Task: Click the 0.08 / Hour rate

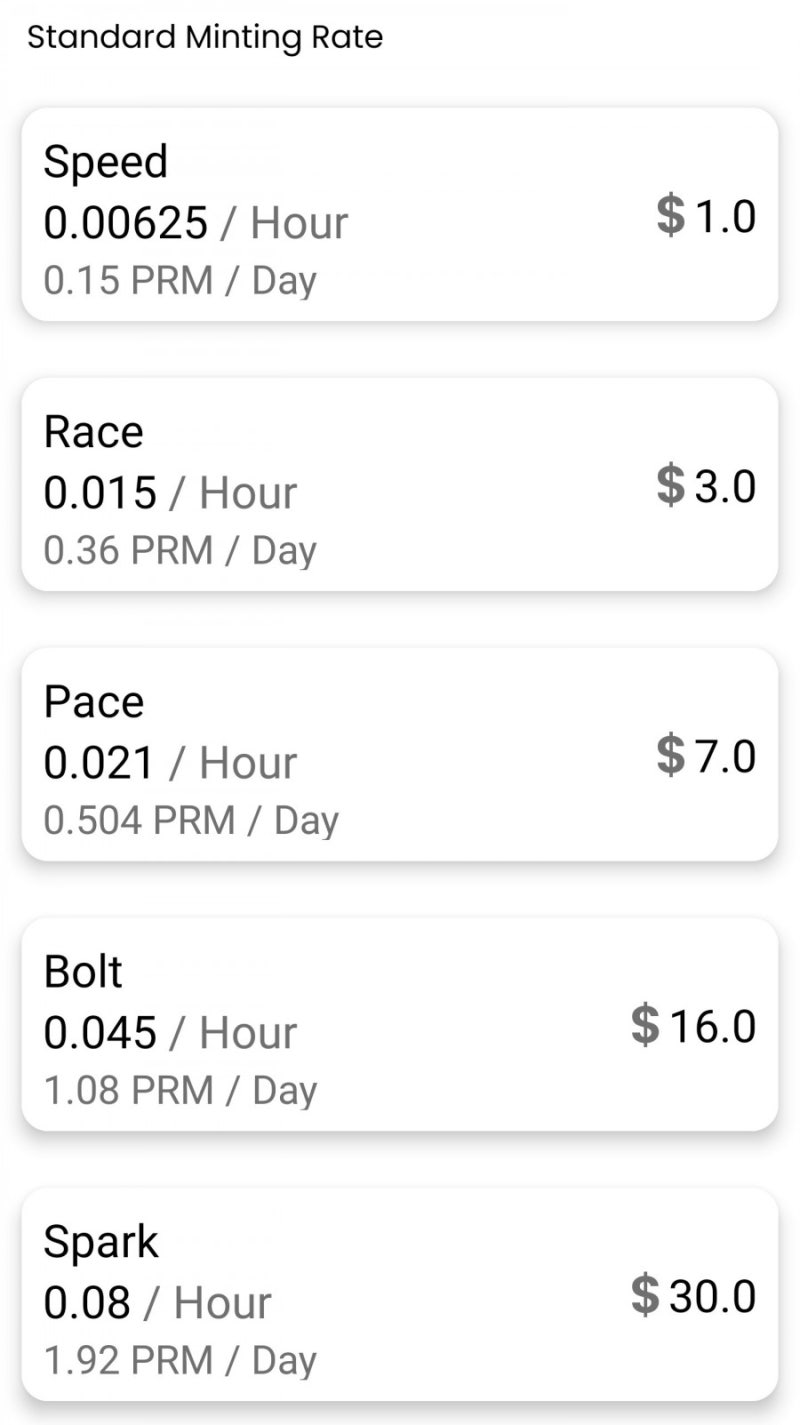Action: pyautogui.click(x=157, y=1303)
